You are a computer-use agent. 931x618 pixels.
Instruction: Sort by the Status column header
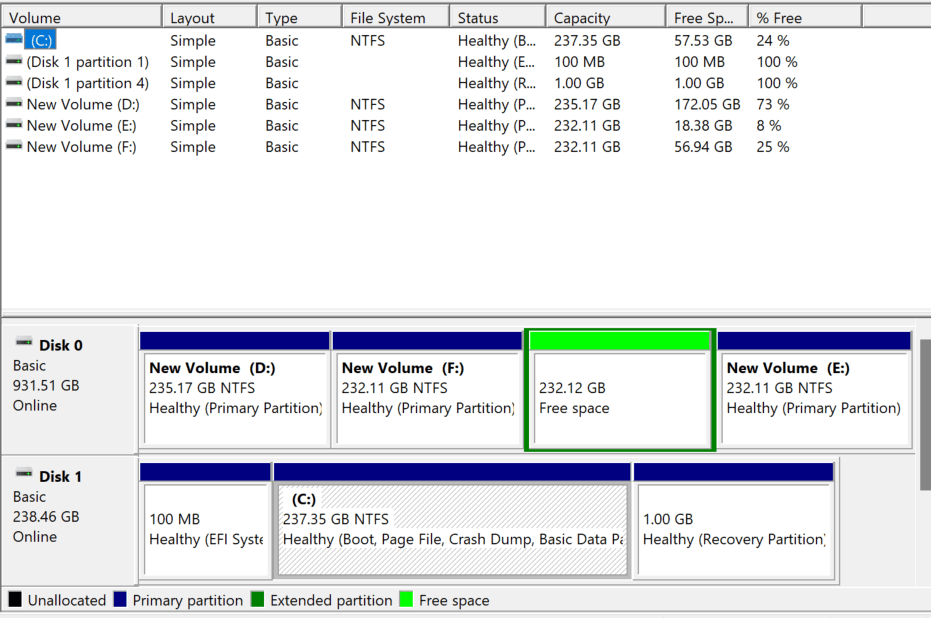498,18
